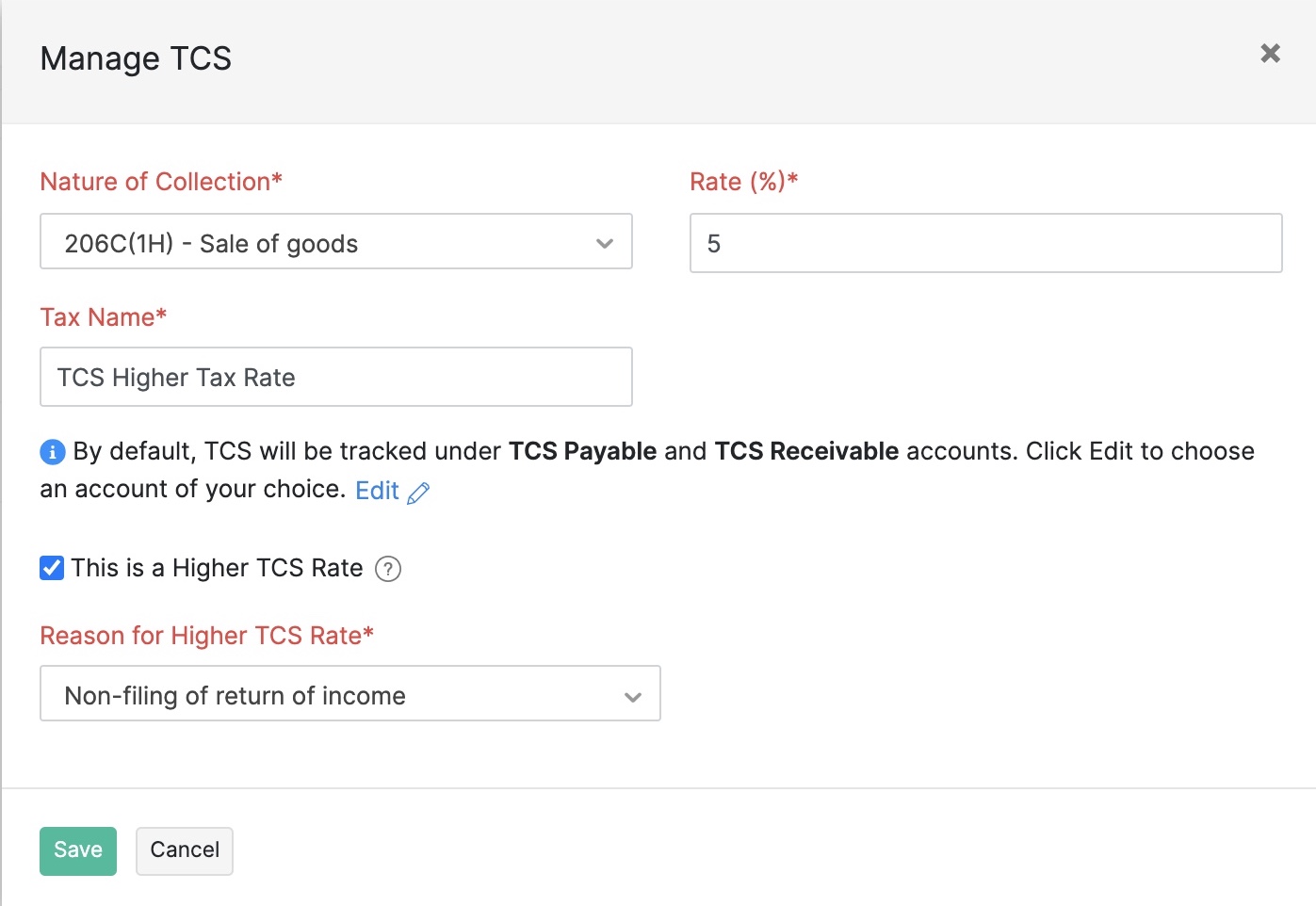Change selection from 206C(1H) Sale of goods
The height and width of the screenshot is (906, 1316).
click(x=335, y=242)
